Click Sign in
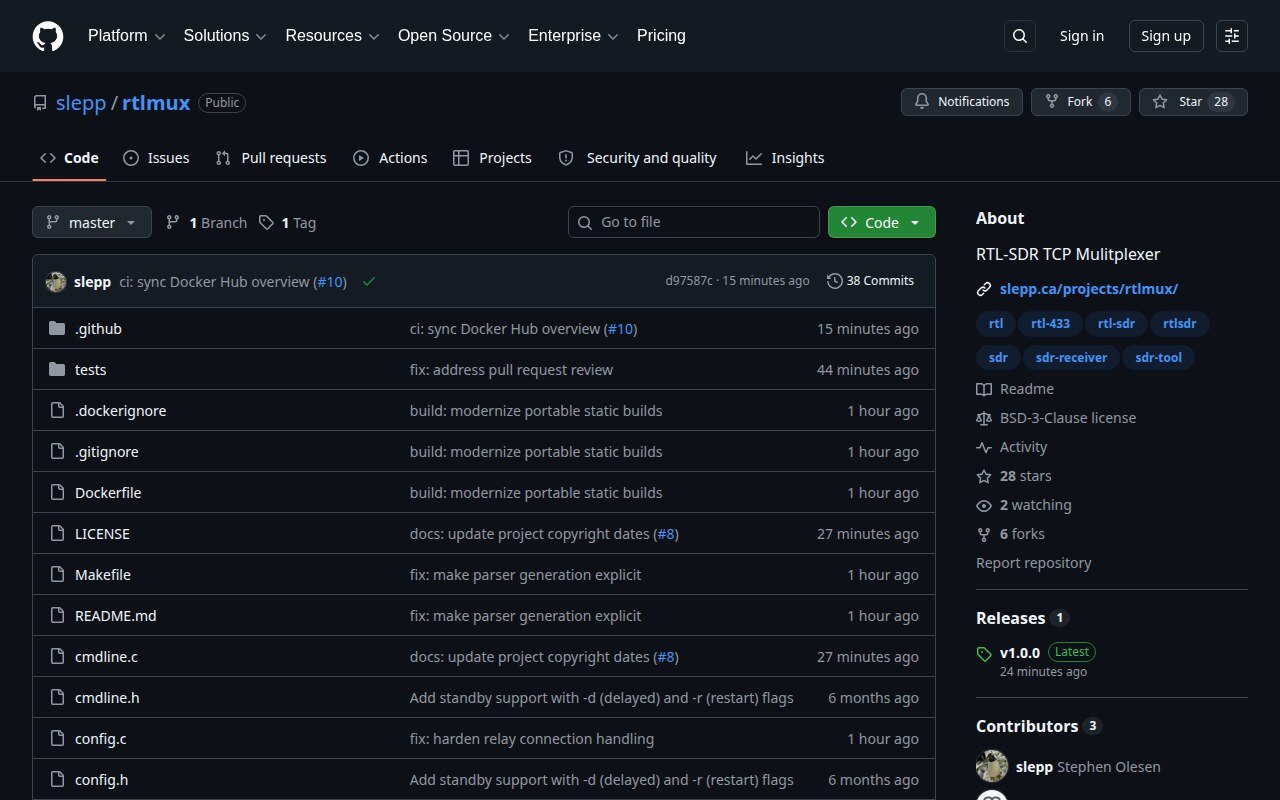The image size is (1280, 800). 1082,36
